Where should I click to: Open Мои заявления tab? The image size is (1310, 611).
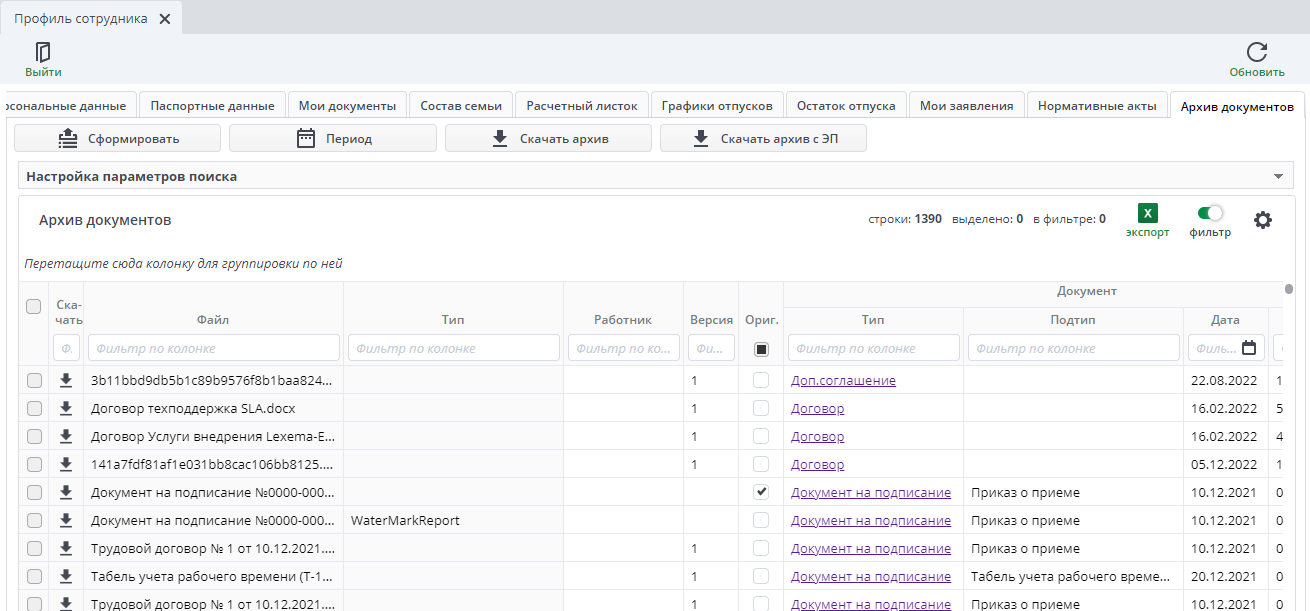tap(967, 105)
